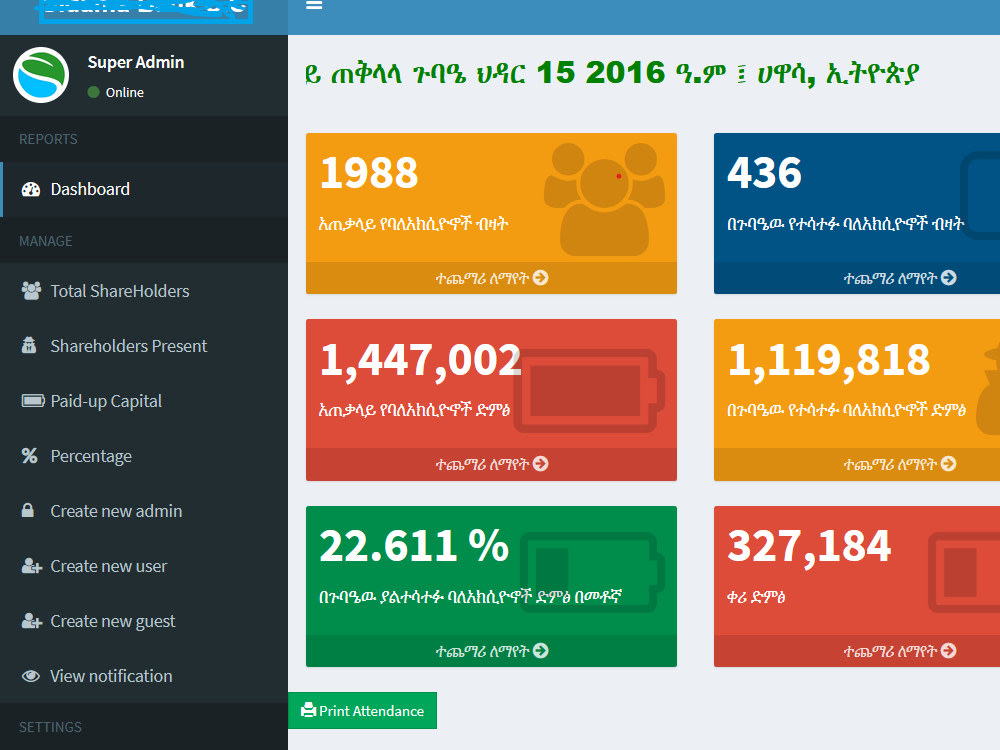
Task: Click the 1988 total shareholders number
Action: 369,173
